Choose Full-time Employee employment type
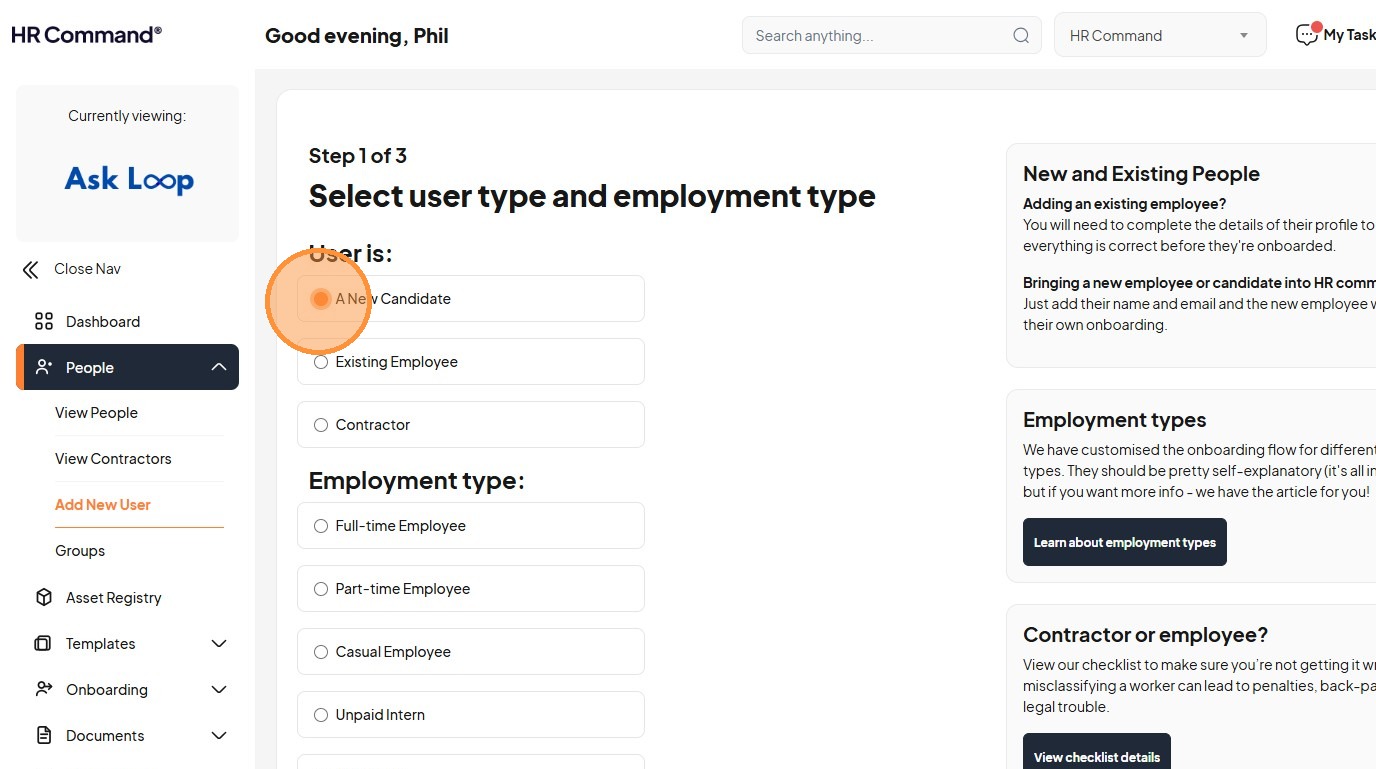The height and width of the screenshot is (769, 1376). tap(321, 526)
